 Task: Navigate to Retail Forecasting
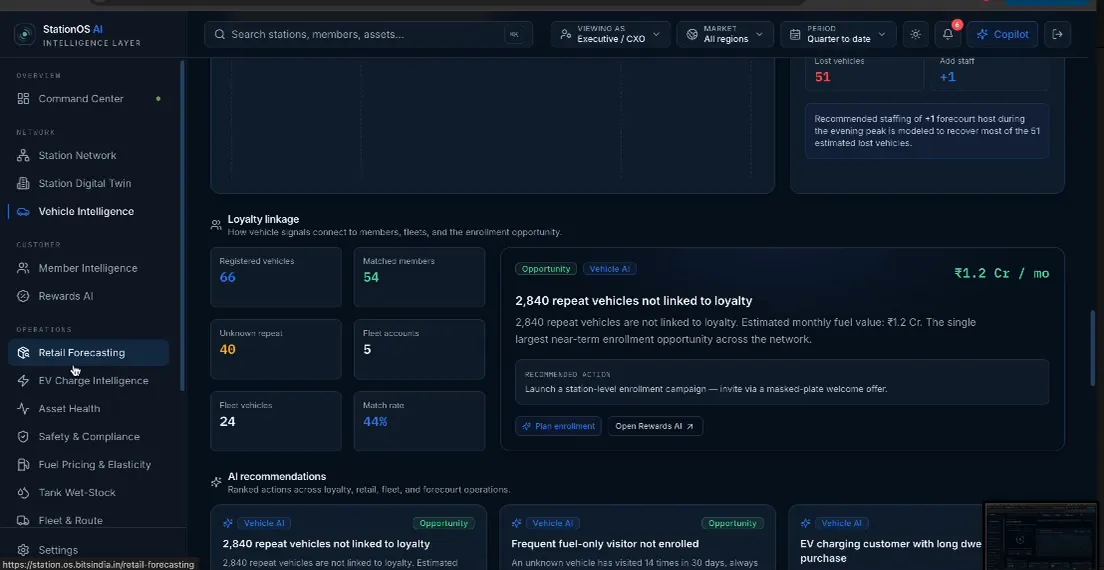[x=88, y=353]
